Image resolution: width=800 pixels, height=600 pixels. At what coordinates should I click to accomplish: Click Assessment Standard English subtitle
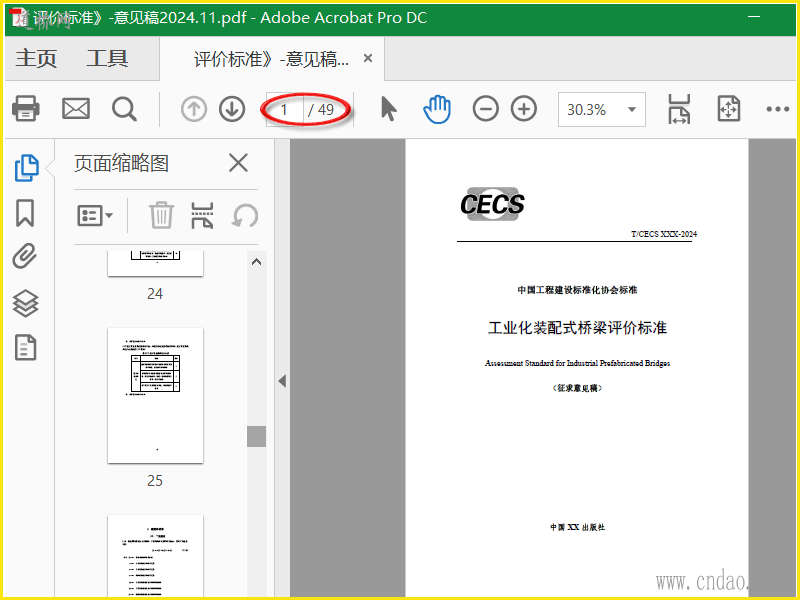tap(577, 363)
